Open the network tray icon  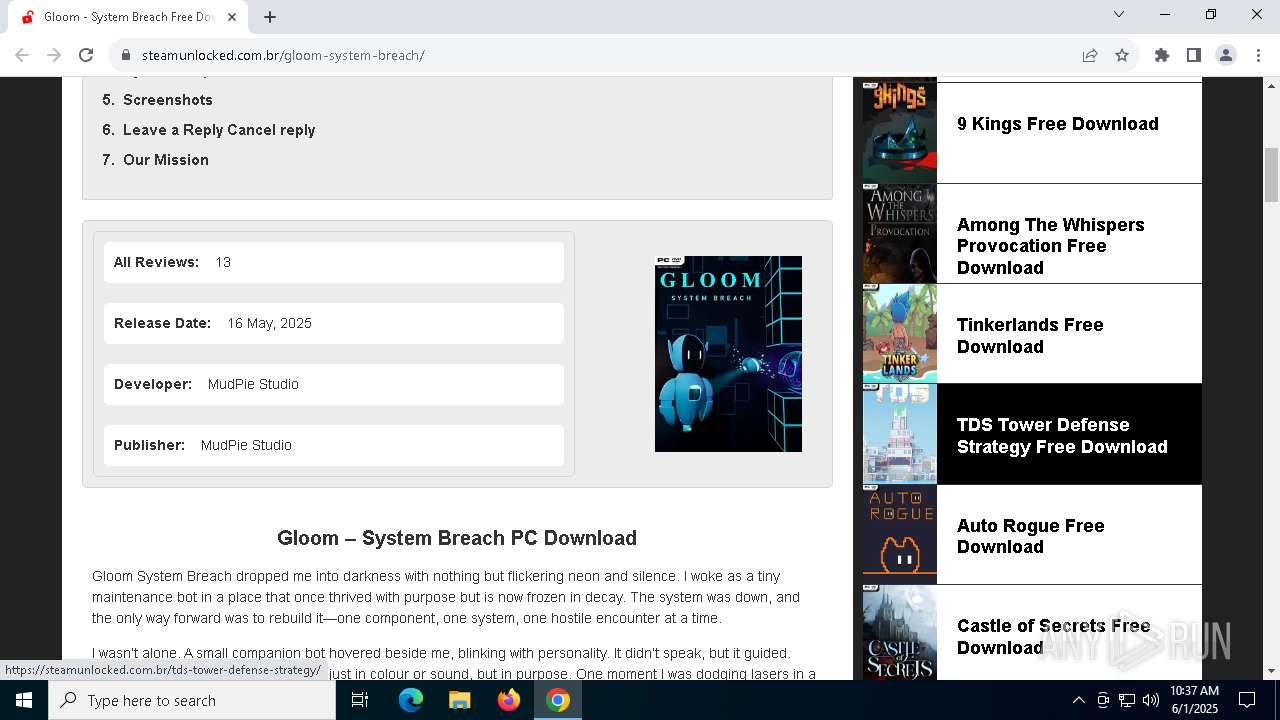[1127, 700]
